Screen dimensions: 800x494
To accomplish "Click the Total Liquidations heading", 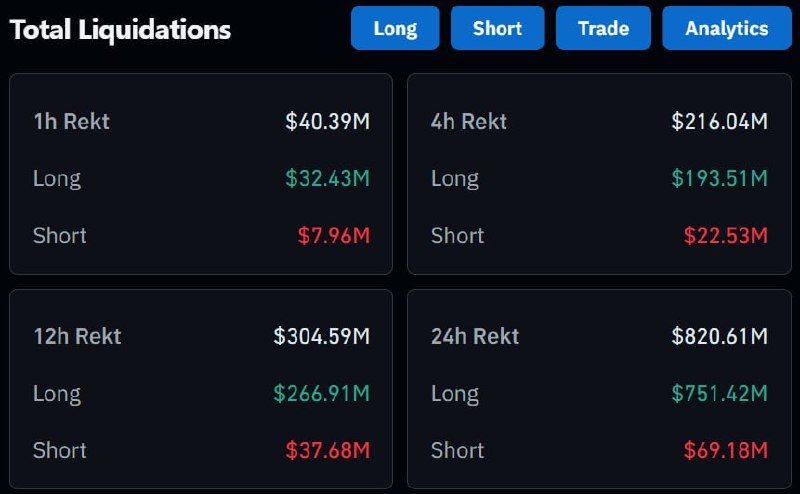I will tap(120, 29).
